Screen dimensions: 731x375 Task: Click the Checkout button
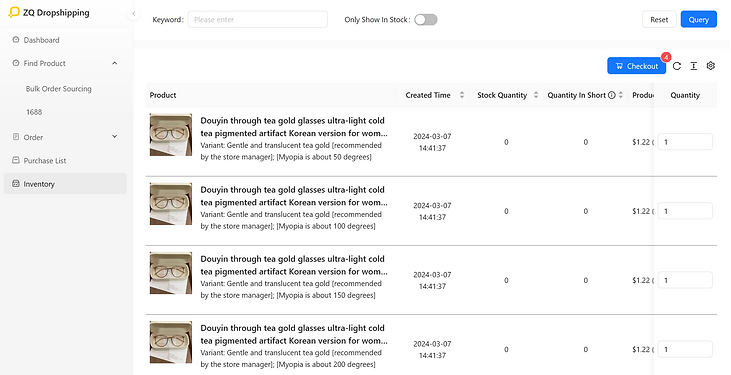click(x=636, y=66)
